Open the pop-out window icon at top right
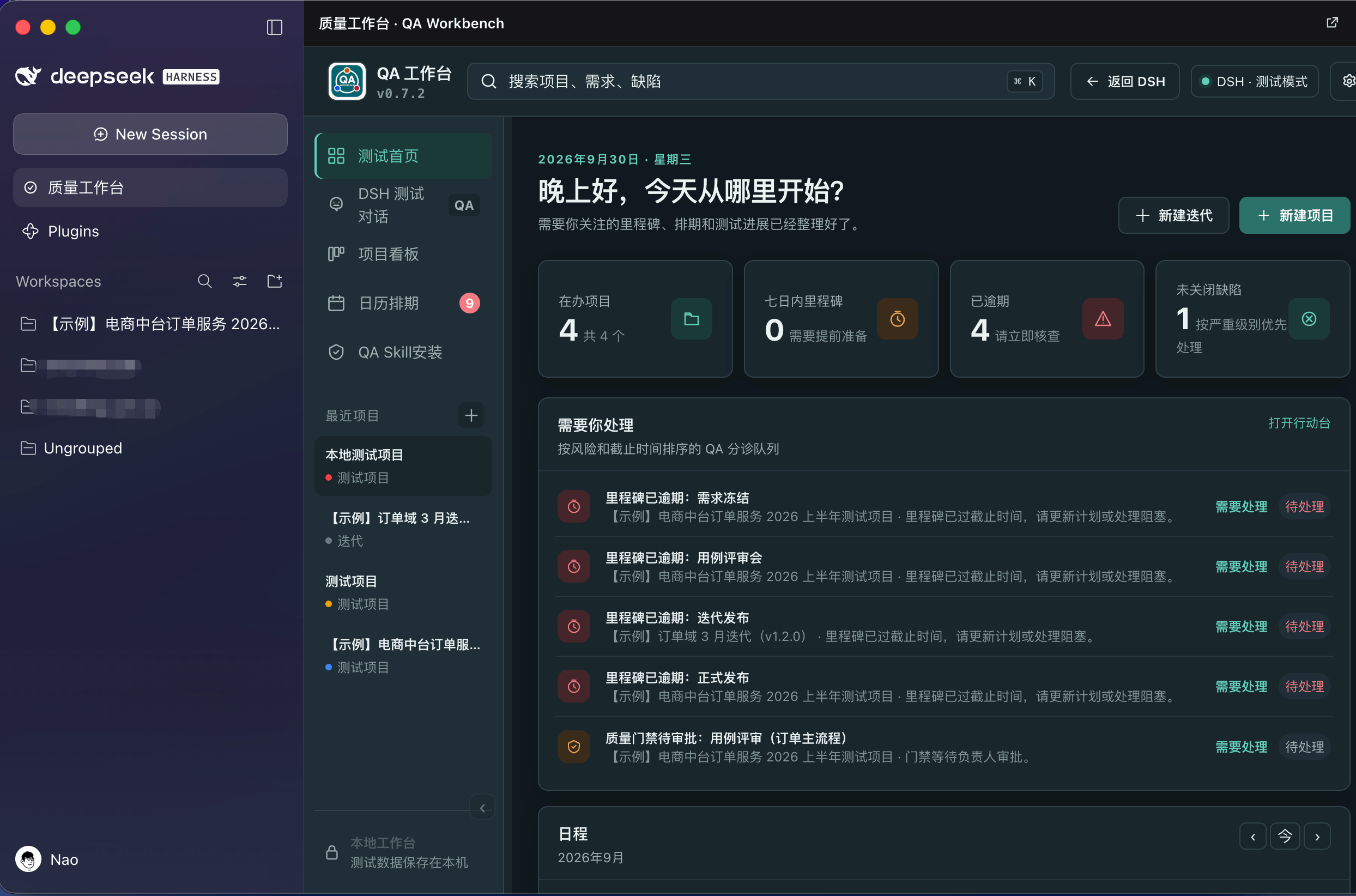The width and height of the screenshot is (1356, 896). [x=1332, y=22]
